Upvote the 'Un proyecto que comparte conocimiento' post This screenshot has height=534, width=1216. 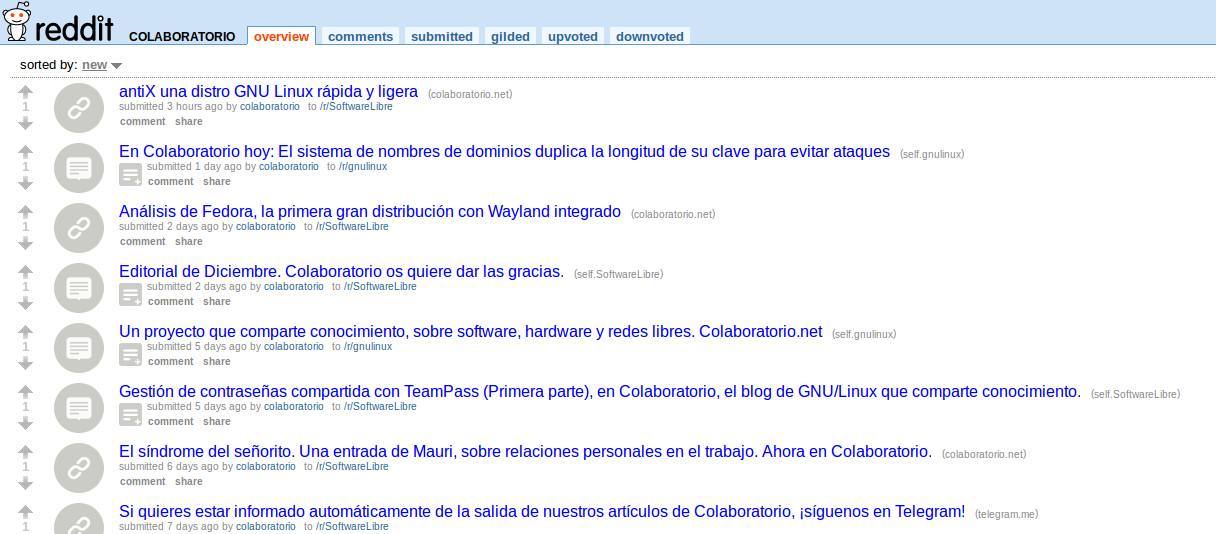click(x=26, y=331)
